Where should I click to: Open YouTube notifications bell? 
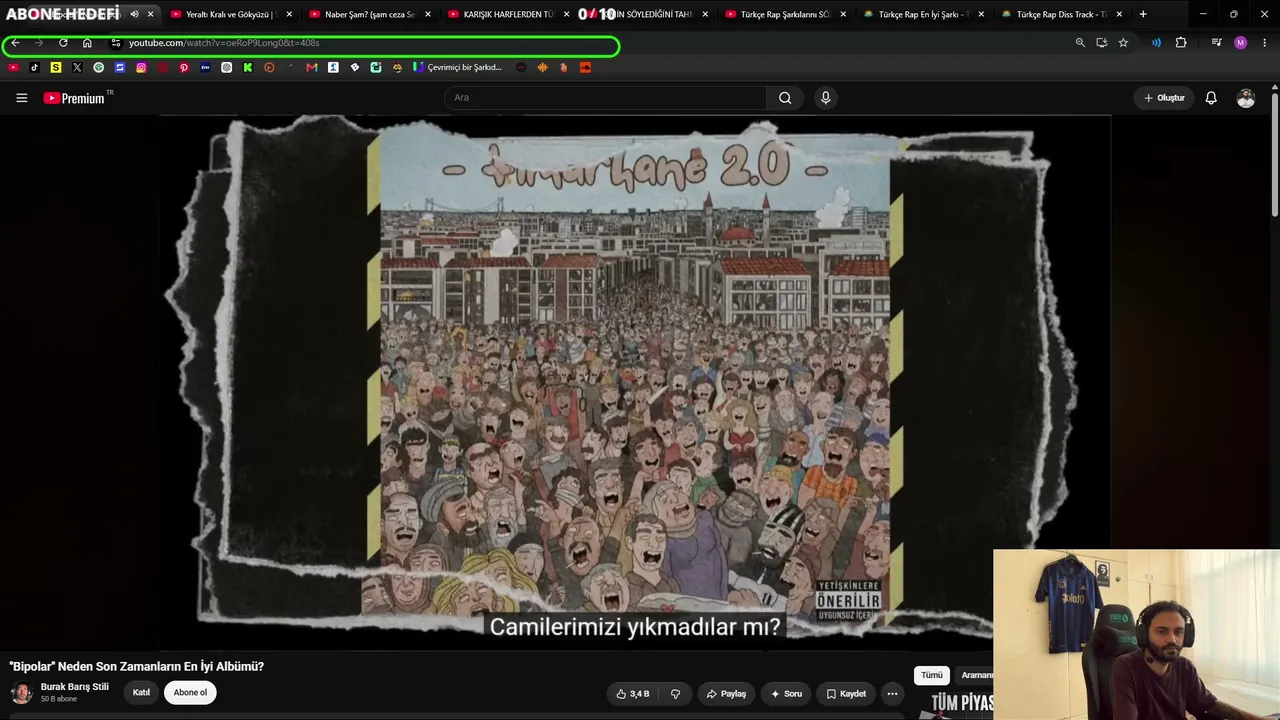(1211, 98)
